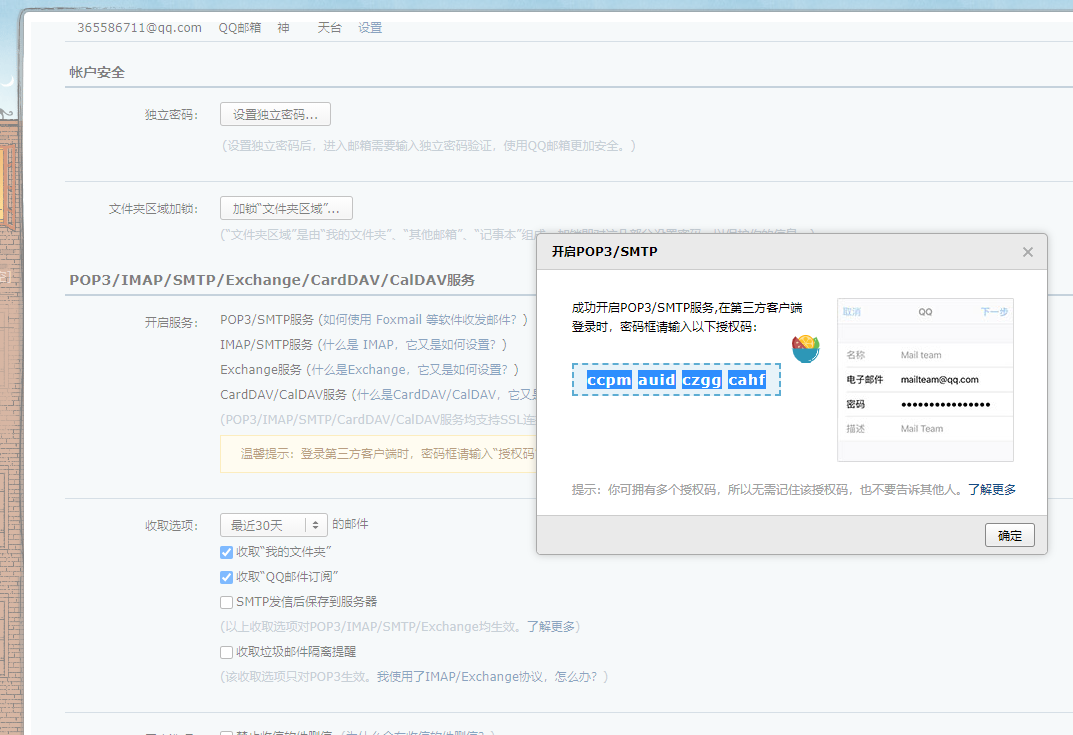Click the 帐户安全 section heading
1073x735 pixels.
(x=96, y=73)
